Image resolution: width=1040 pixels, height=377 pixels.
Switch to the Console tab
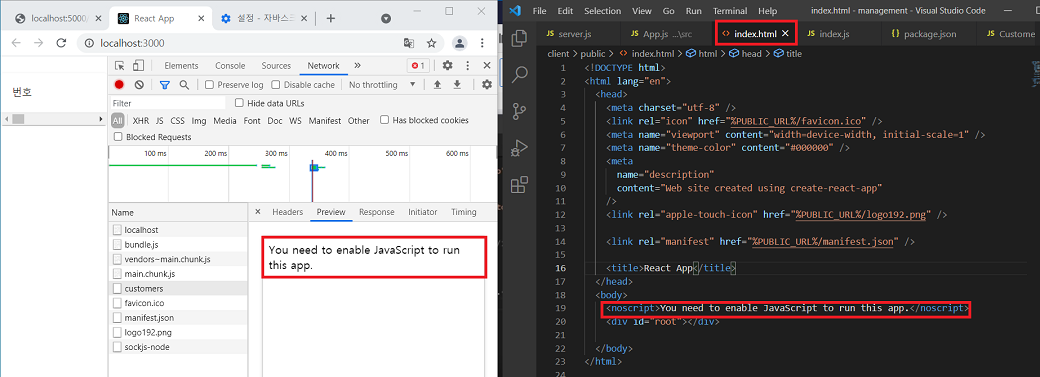230,66
